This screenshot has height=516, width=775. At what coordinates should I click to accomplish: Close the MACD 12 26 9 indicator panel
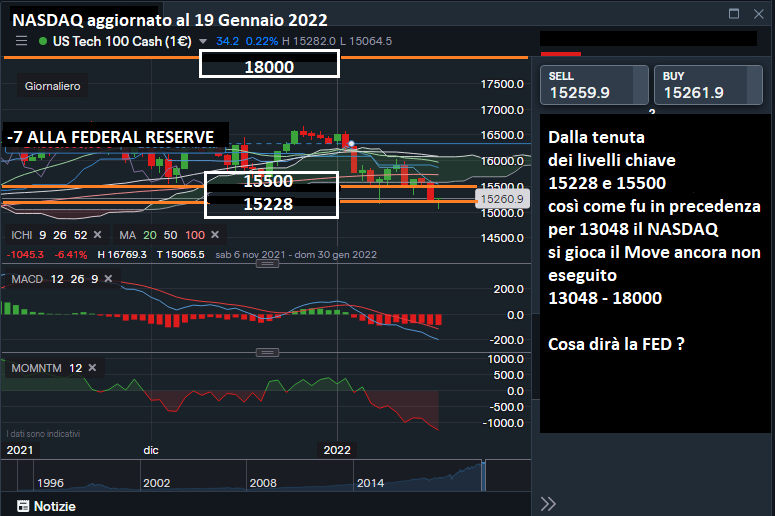(x=108, y=279)
